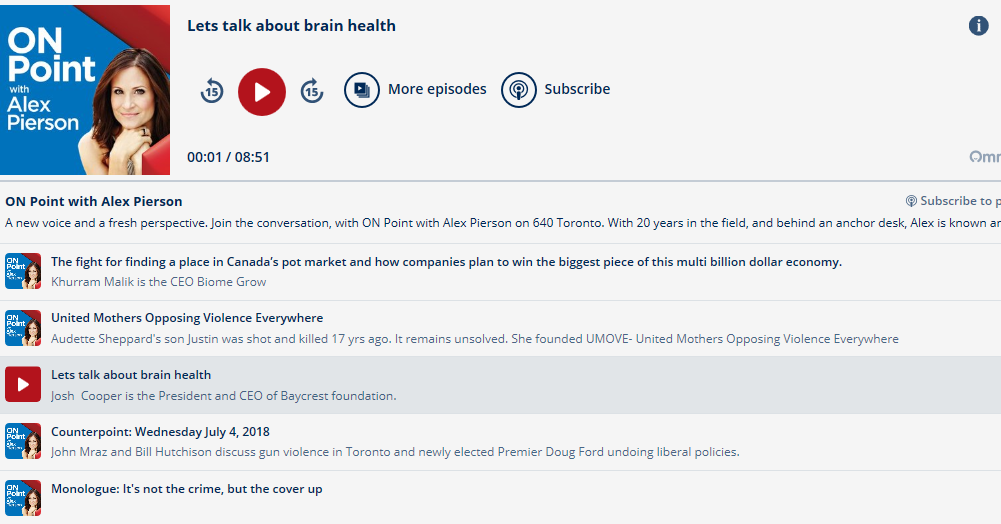Viewport: 1001px width, 524px height.
Task: Click Subscribe to podcast link in description
Action: tap(954, 201)
